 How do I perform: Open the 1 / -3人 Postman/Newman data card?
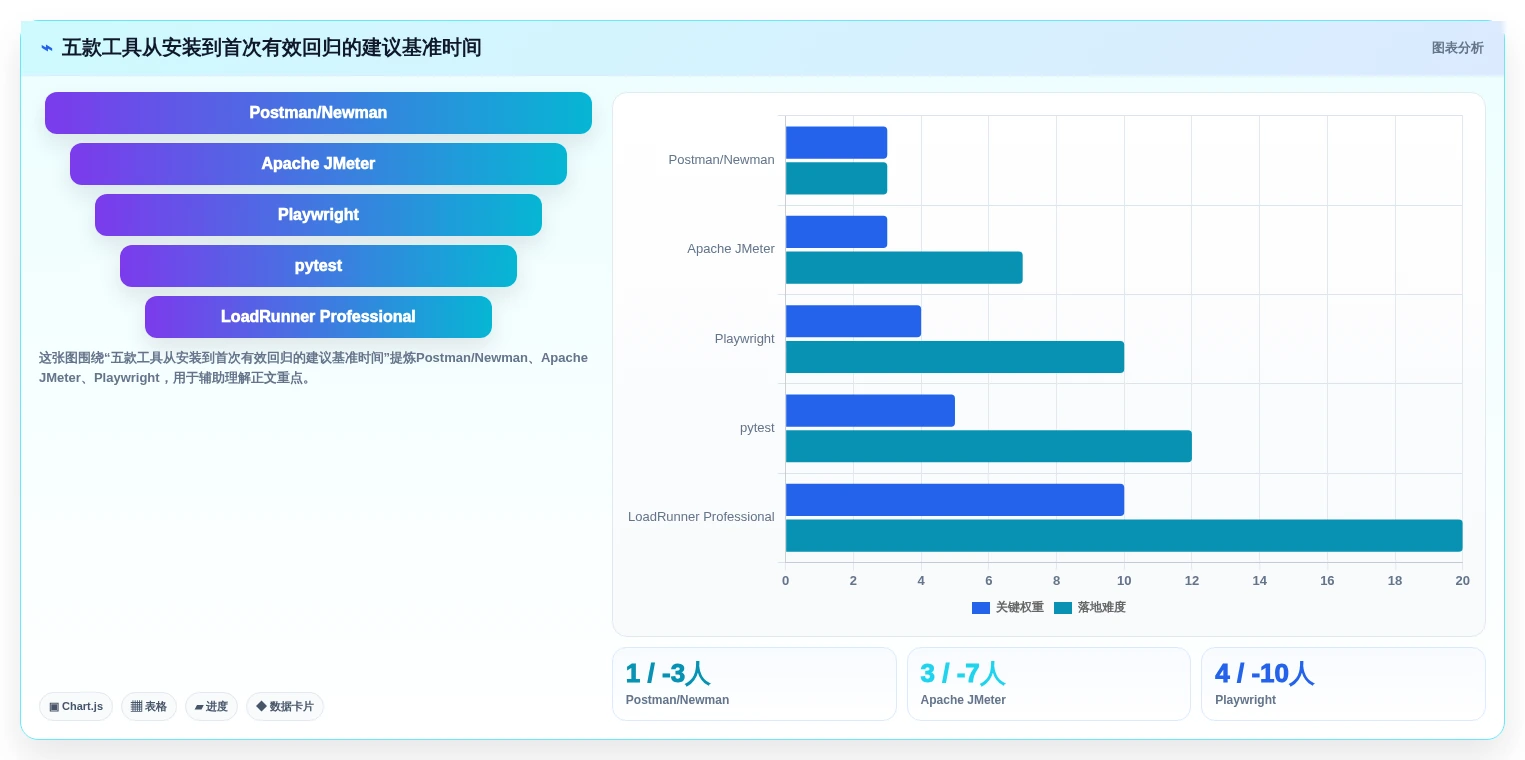coord(754,684)
